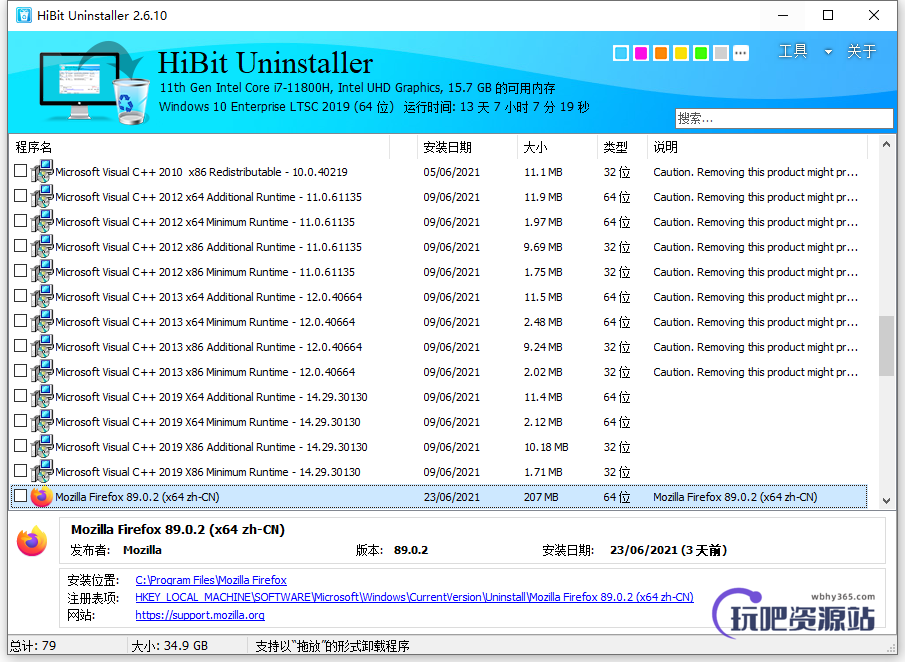Sort list by 安装日期 column header
The image size is (905, 662).
point(467,147)
